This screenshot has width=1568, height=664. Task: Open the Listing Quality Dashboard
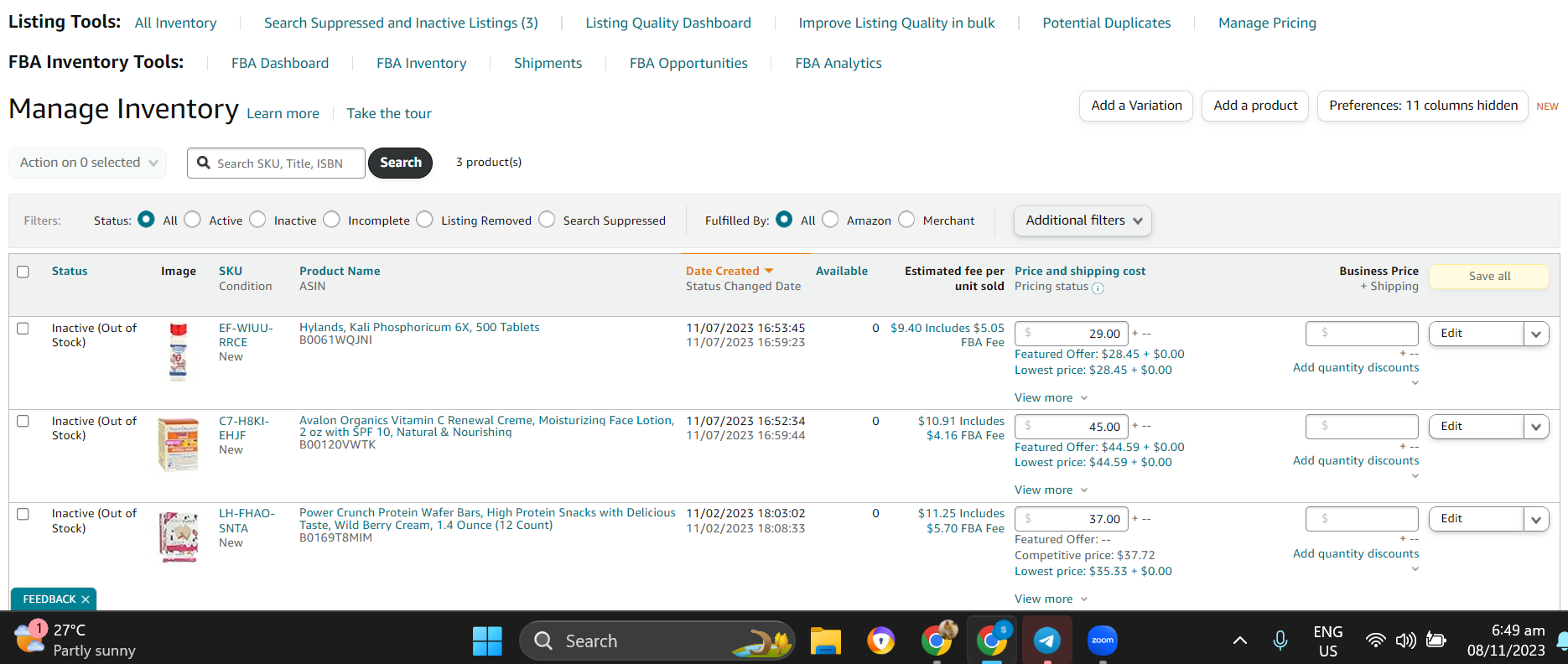[668, 23]
